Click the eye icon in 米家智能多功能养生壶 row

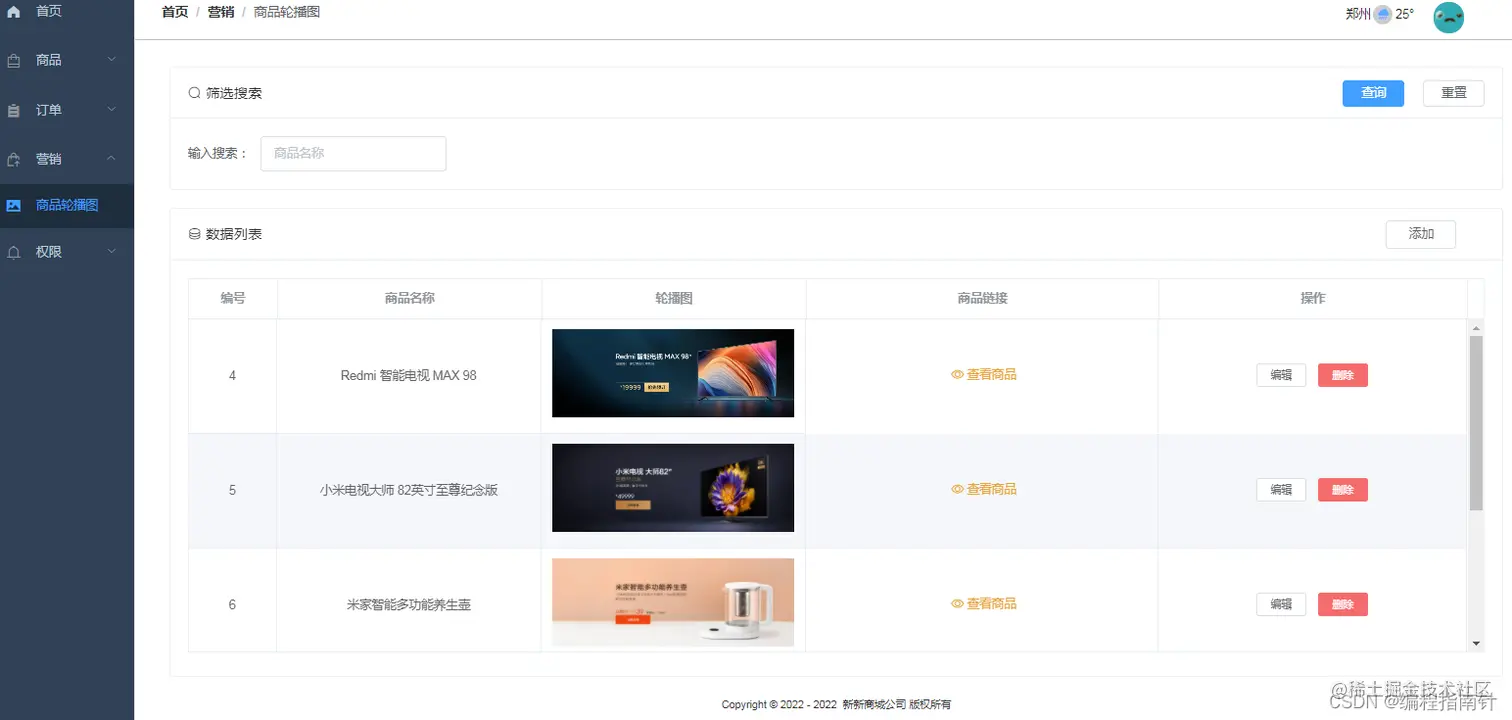pyautogui.click(x=957, y=604)
